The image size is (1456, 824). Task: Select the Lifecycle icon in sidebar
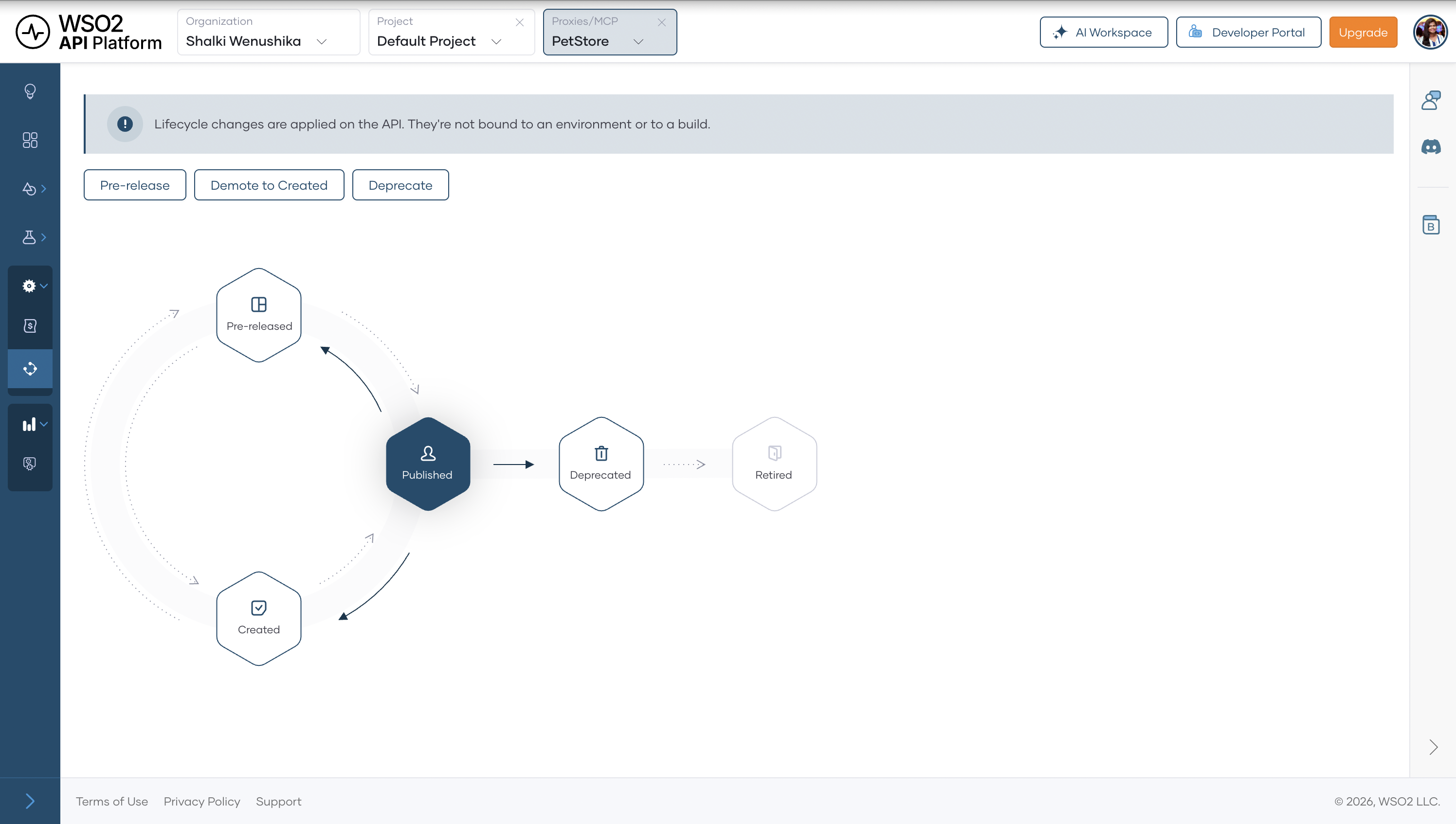click(30, 369)
